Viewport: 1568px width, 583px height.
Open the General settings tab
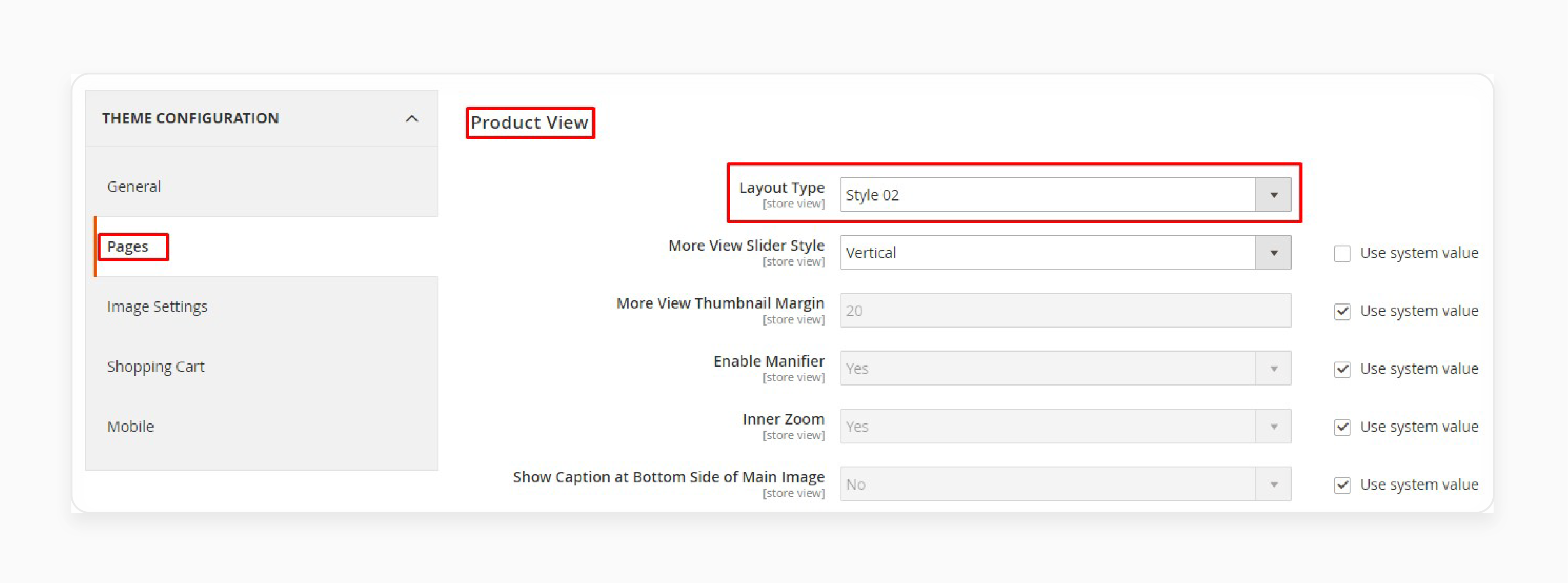coord(134,186)
